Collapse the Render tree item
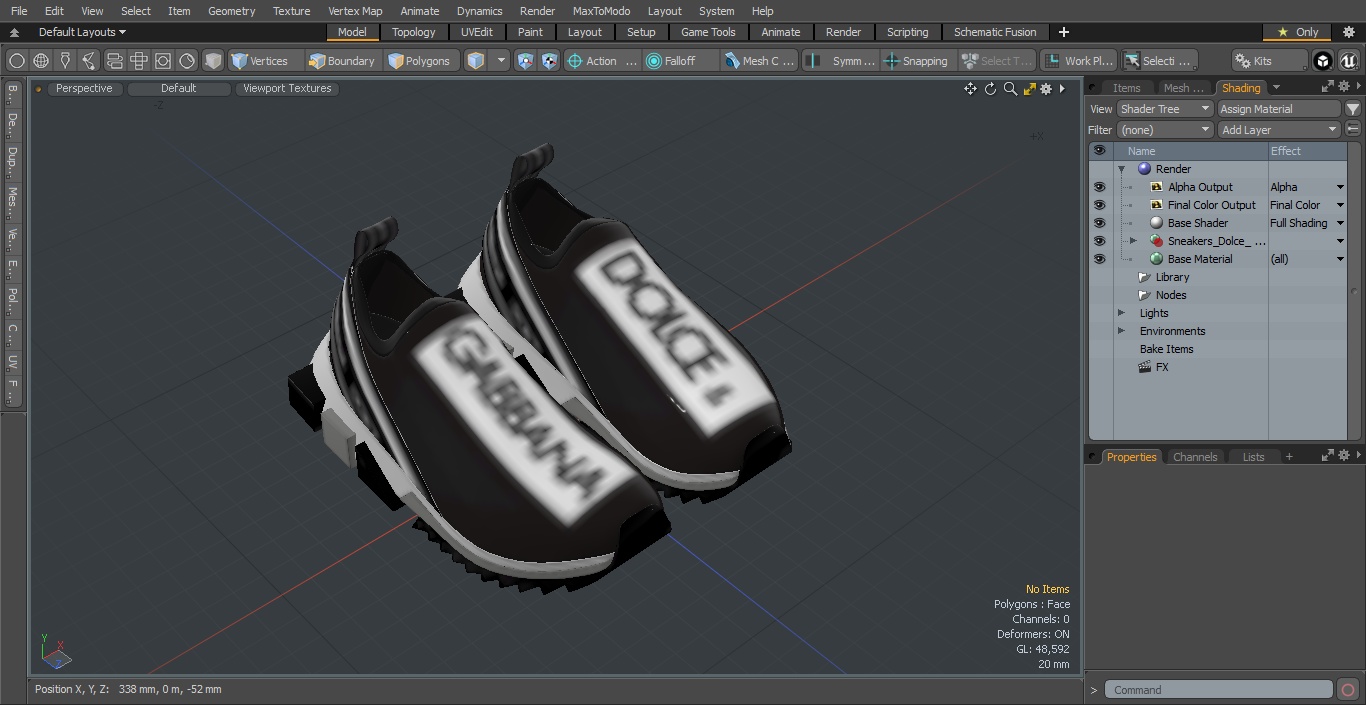This screenshot has height=705, width=1366. [x=1122, y=169]
